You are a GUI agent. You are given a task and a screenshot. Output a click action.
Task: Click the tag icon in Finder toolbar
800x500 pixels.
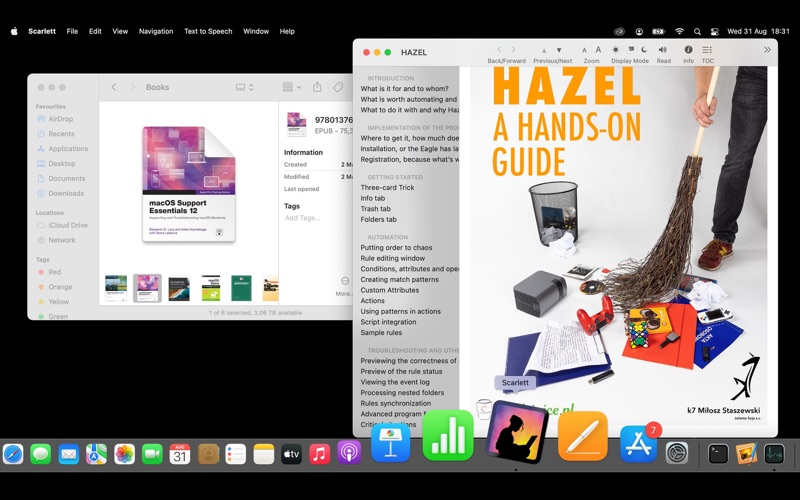(x=338, y=87)
